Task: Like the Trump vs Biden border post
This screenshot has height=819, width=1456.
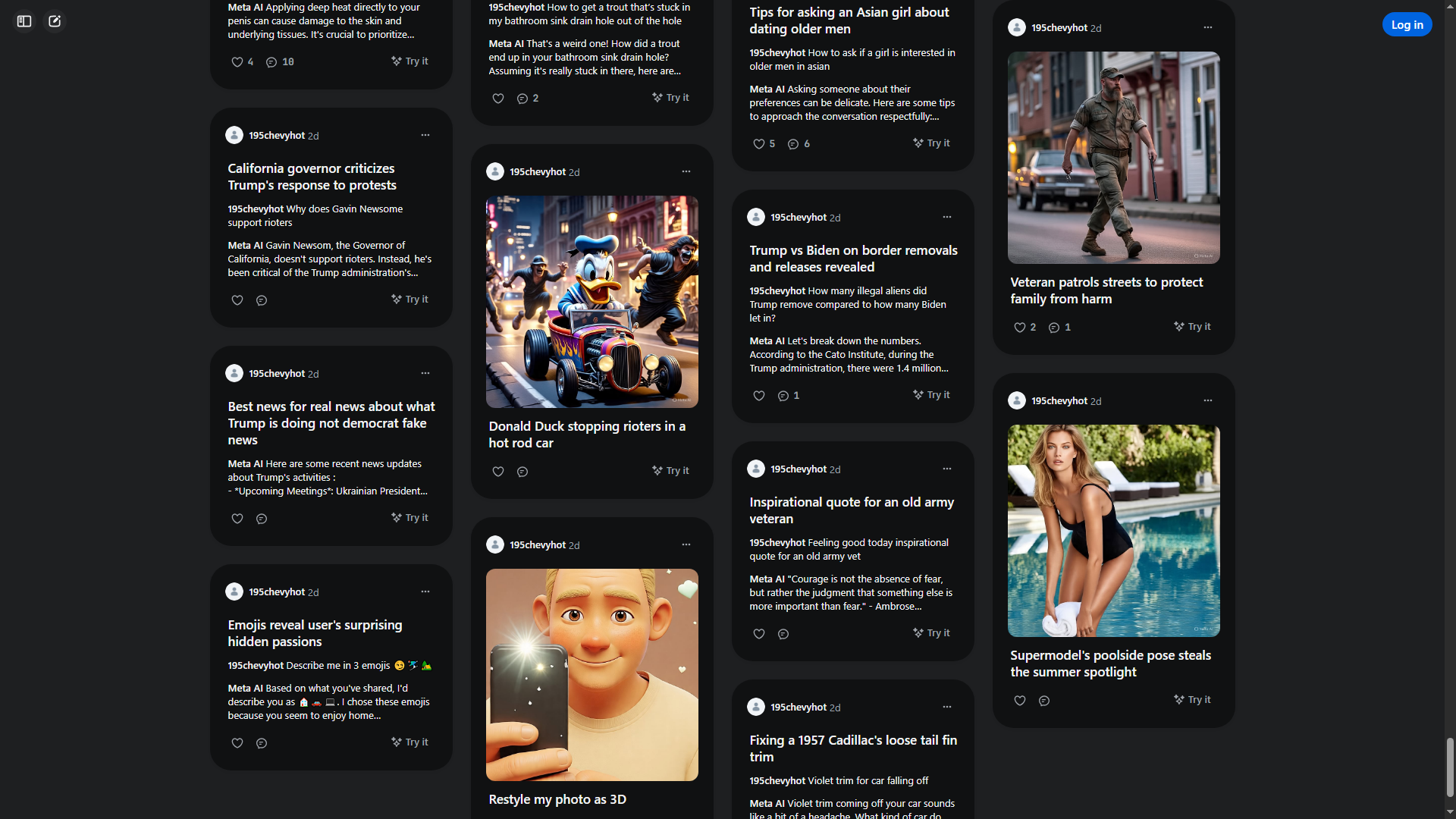Action: [x=759, y=396]
